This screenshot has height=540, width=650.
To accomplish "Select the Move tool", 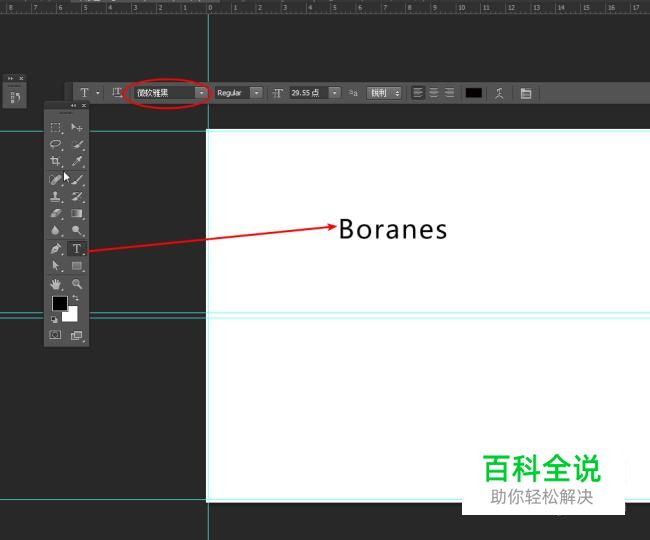I will pos(77,127).
